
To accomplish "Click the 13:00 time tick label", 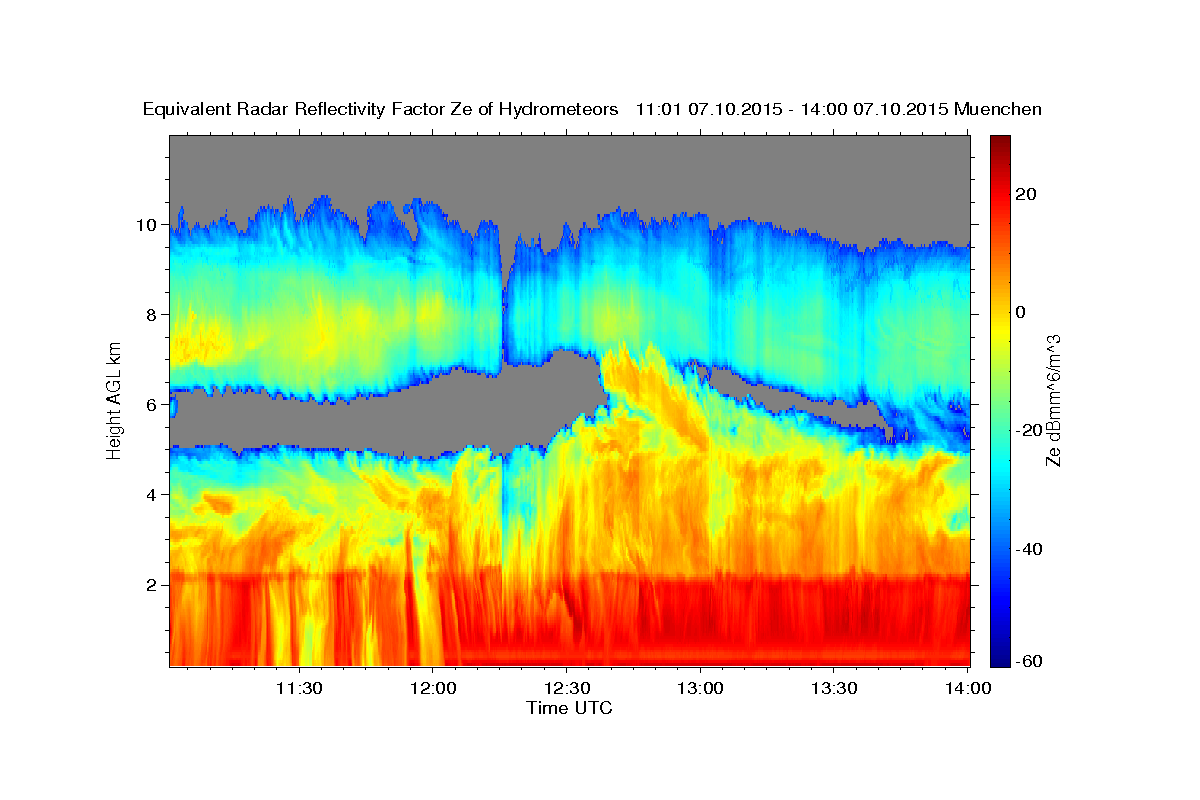I will [x=700, y=689].
